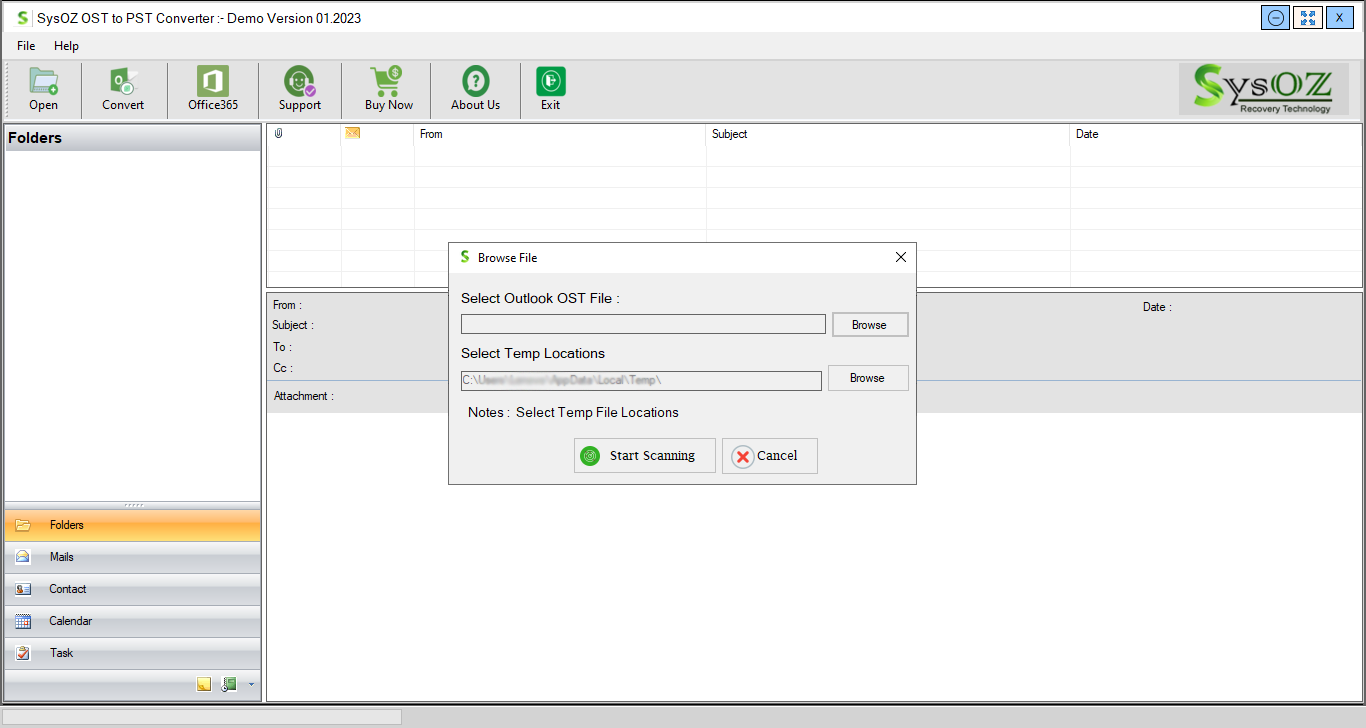
Task: Switch to the Calendar pane
Action: [x=70, y=621]
